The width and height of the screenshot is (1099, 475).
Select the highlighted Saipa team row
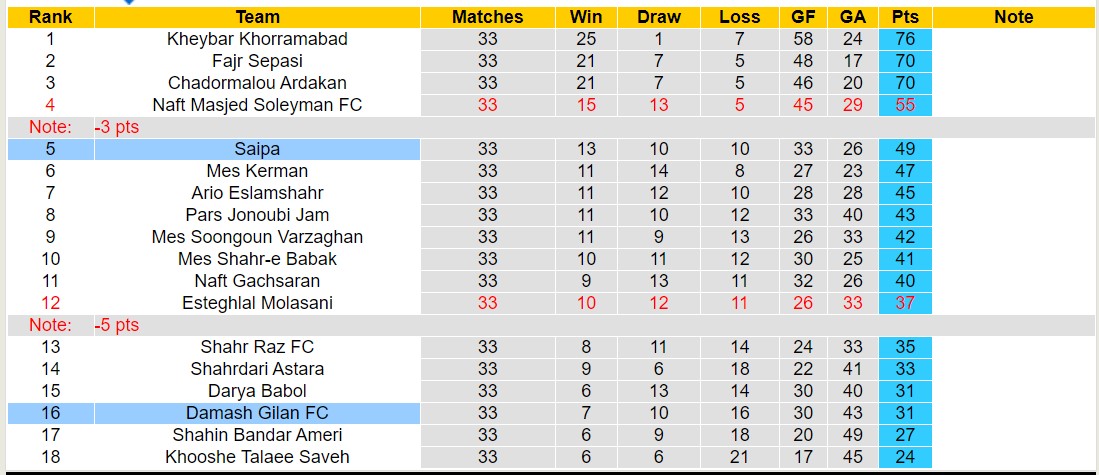click(257, 149)
